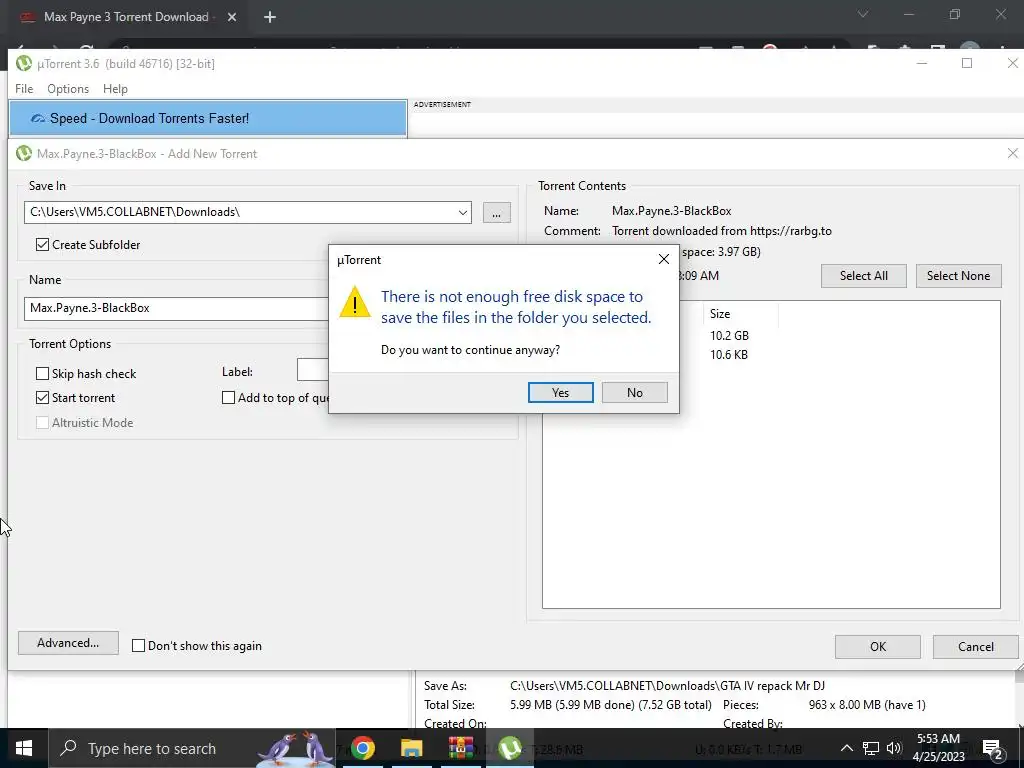Cancel the Add New Torrent dialog

[x=975, y=647]
